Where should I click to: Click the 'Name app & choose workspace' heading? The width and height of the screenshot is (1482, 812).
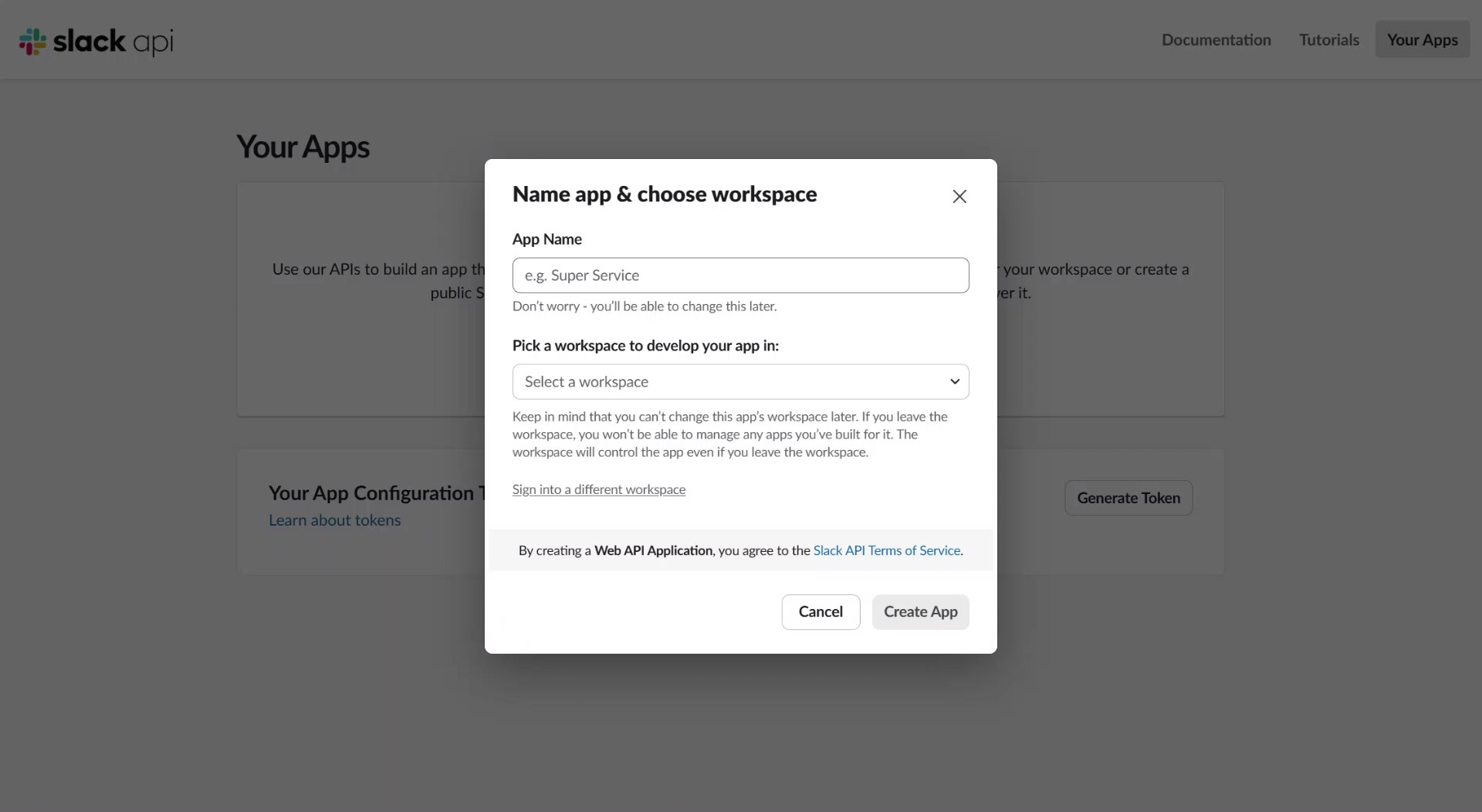tap(664, 195)
